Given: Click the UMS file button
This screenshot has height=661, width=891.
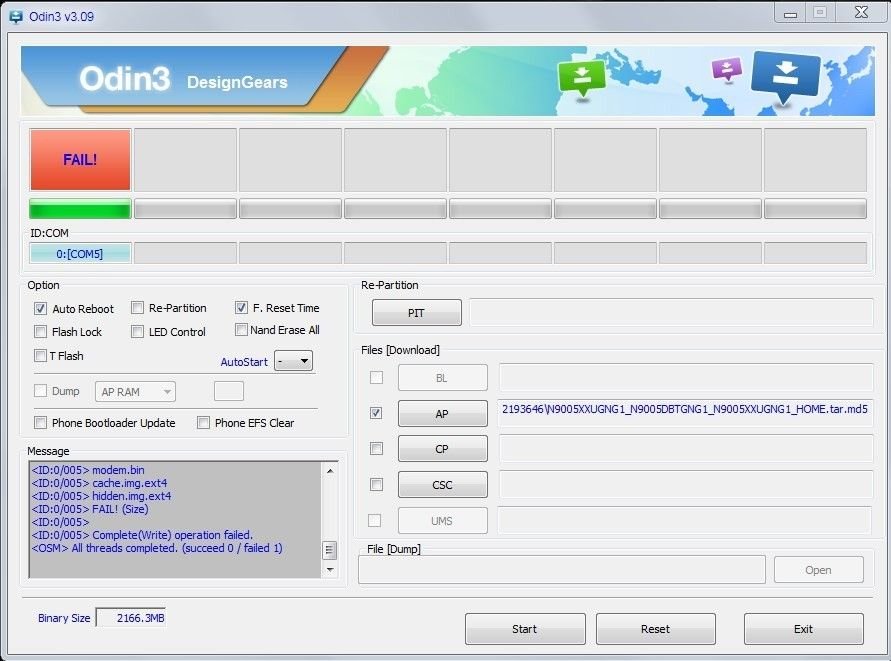Looking at the screenshot, I should pyautogui.click(x=443, y=521).
